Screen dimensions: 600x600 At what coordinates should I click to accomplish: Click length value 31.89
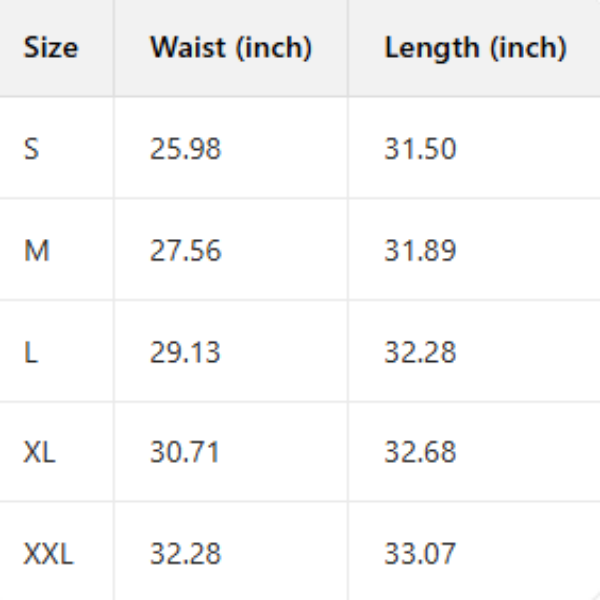tap(420, 250)
